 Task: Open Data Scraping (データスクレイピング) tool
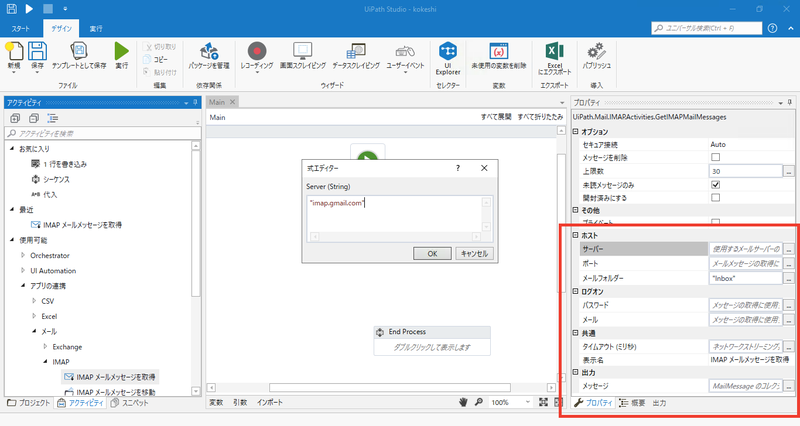[356, 52]
